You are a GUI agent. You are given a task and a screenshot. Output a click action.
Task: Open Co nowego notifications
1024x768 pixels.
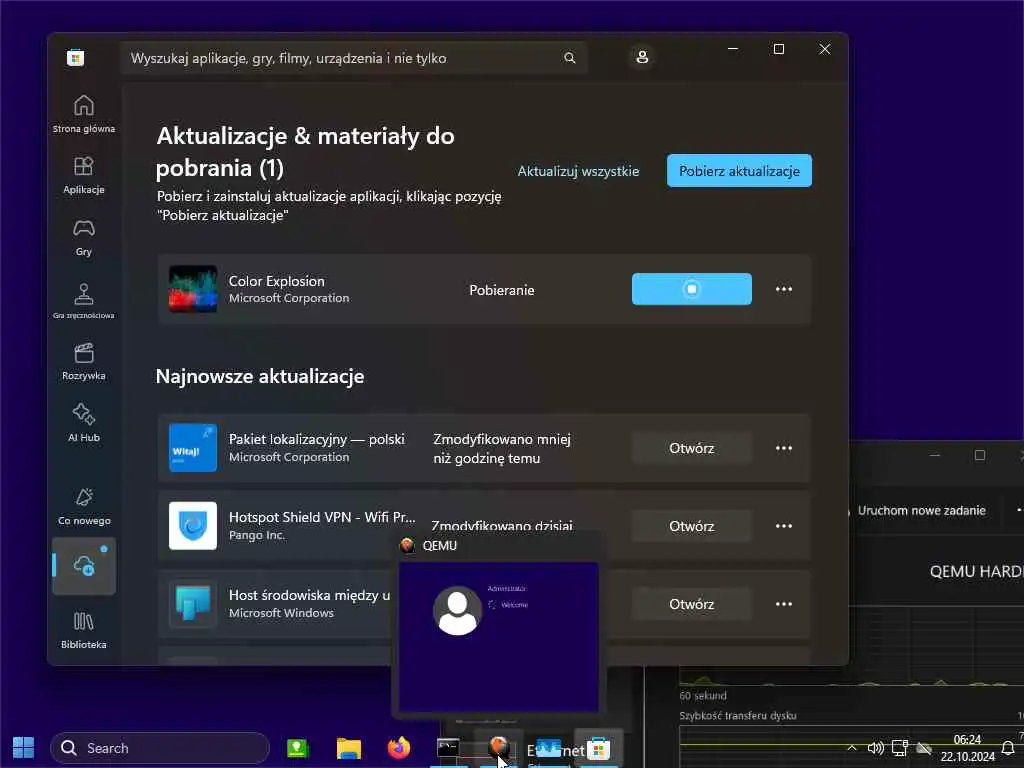[x=84, y=506]
